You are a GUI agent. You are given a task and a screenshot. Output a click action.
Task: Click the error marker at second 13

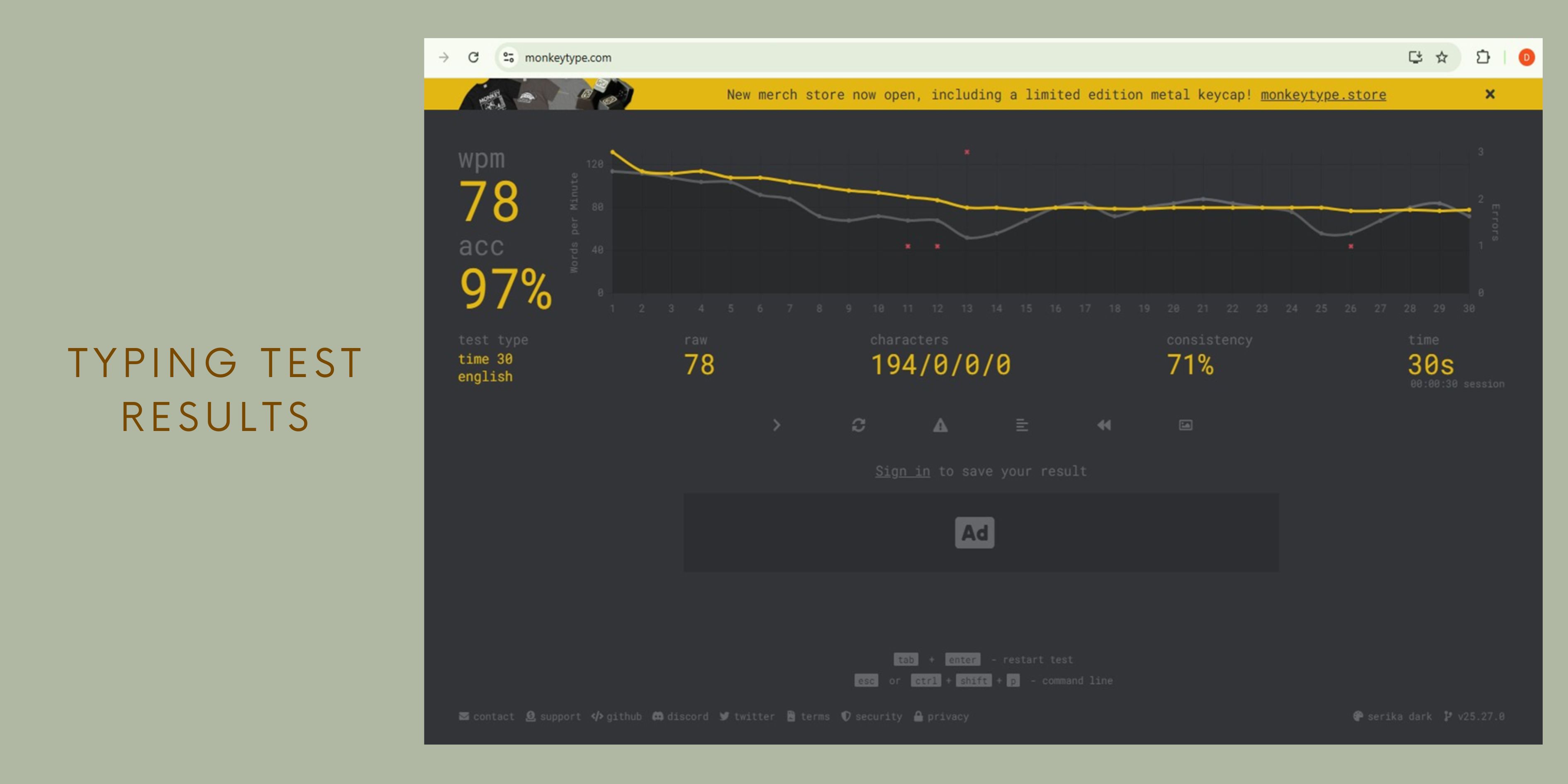click(967, 151)
